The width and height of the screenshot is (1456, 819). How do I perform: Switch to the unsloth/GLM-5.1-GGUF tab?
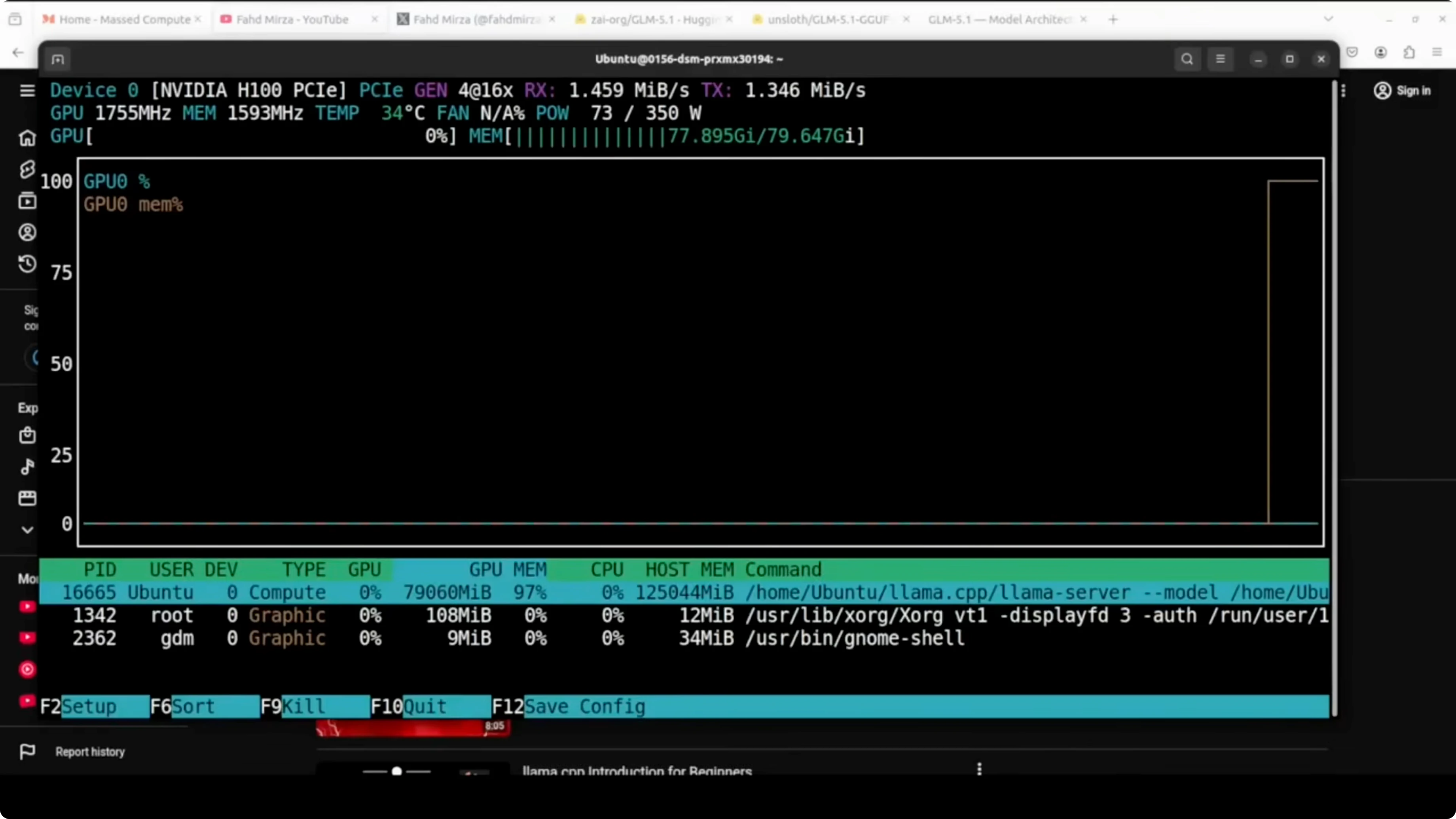(827, 19)
